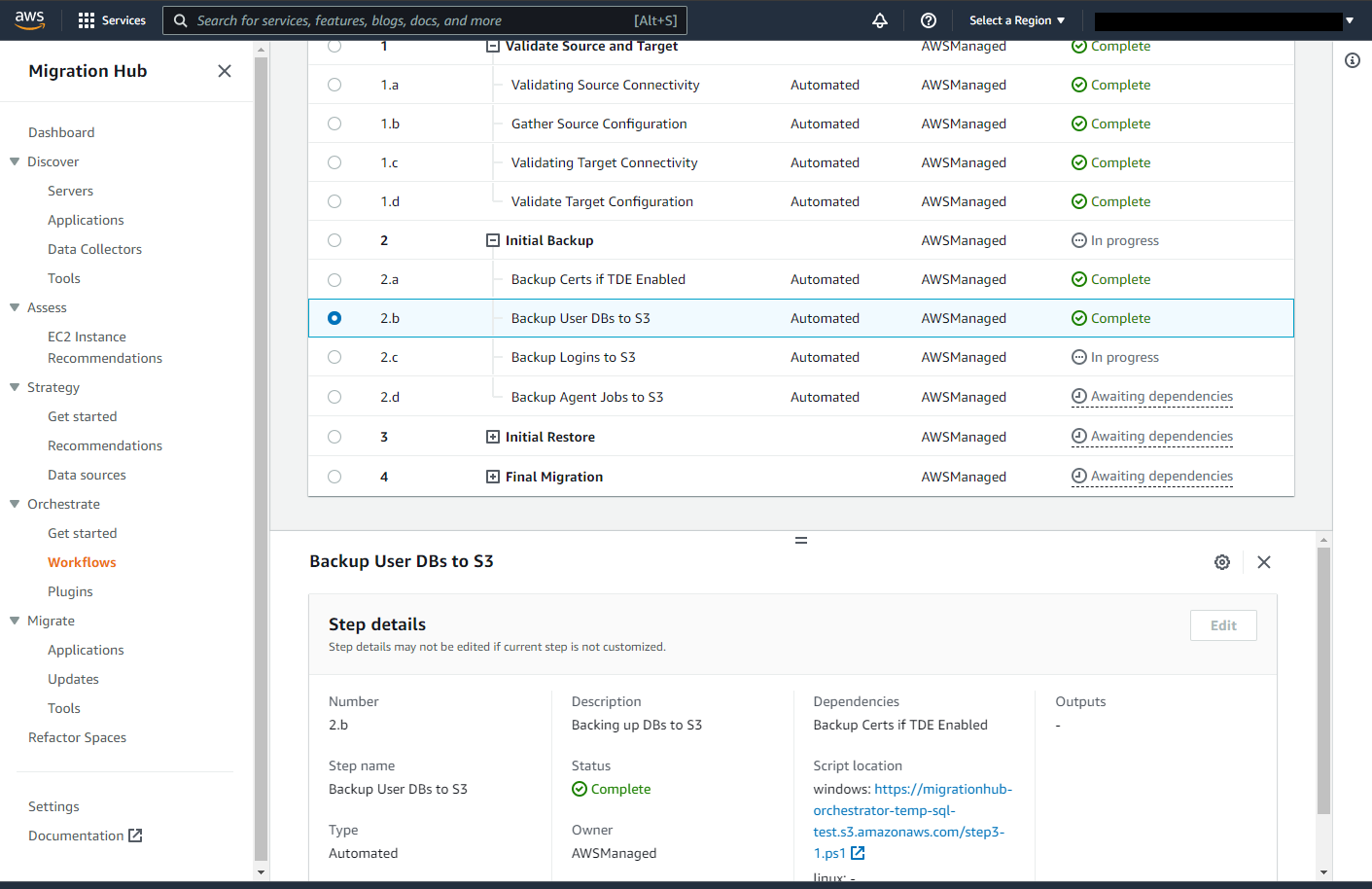Click the script location external link icon

pos(858,853)
